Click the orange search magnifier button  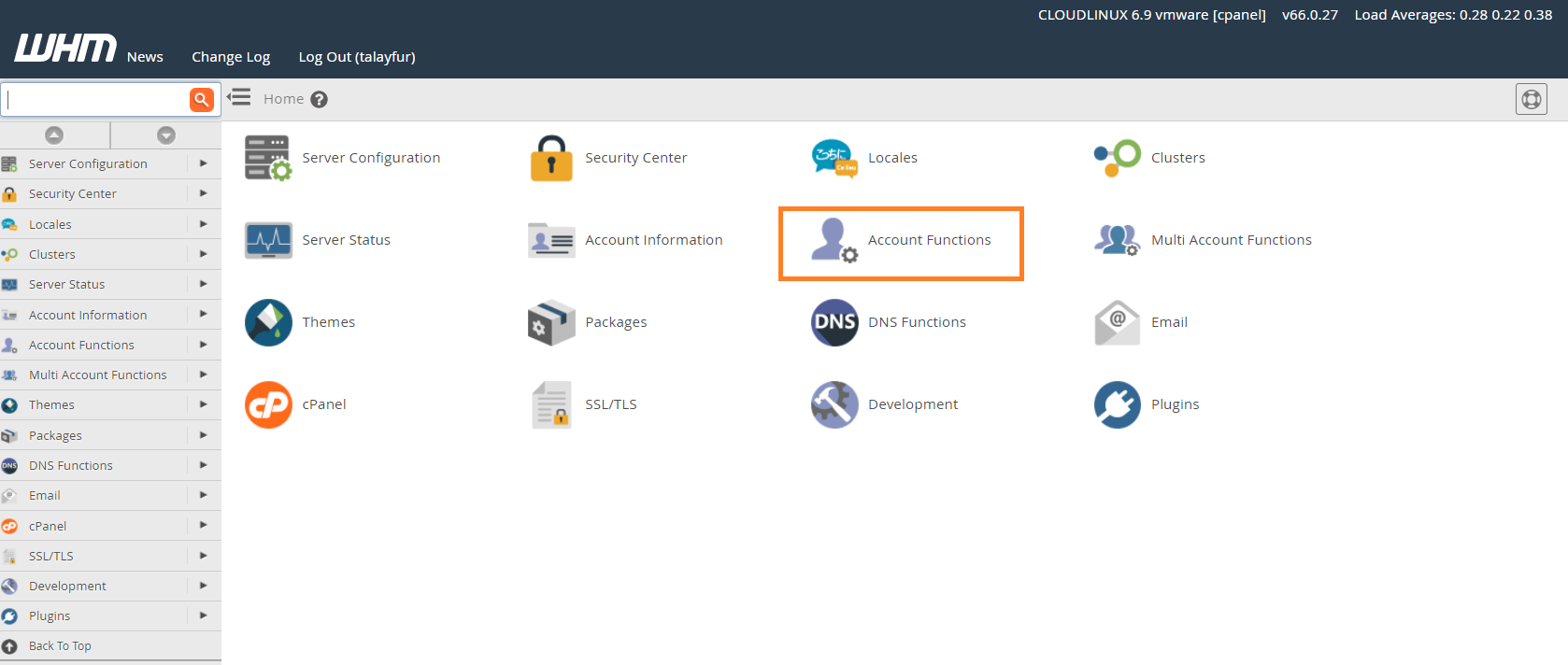point(201,99)
